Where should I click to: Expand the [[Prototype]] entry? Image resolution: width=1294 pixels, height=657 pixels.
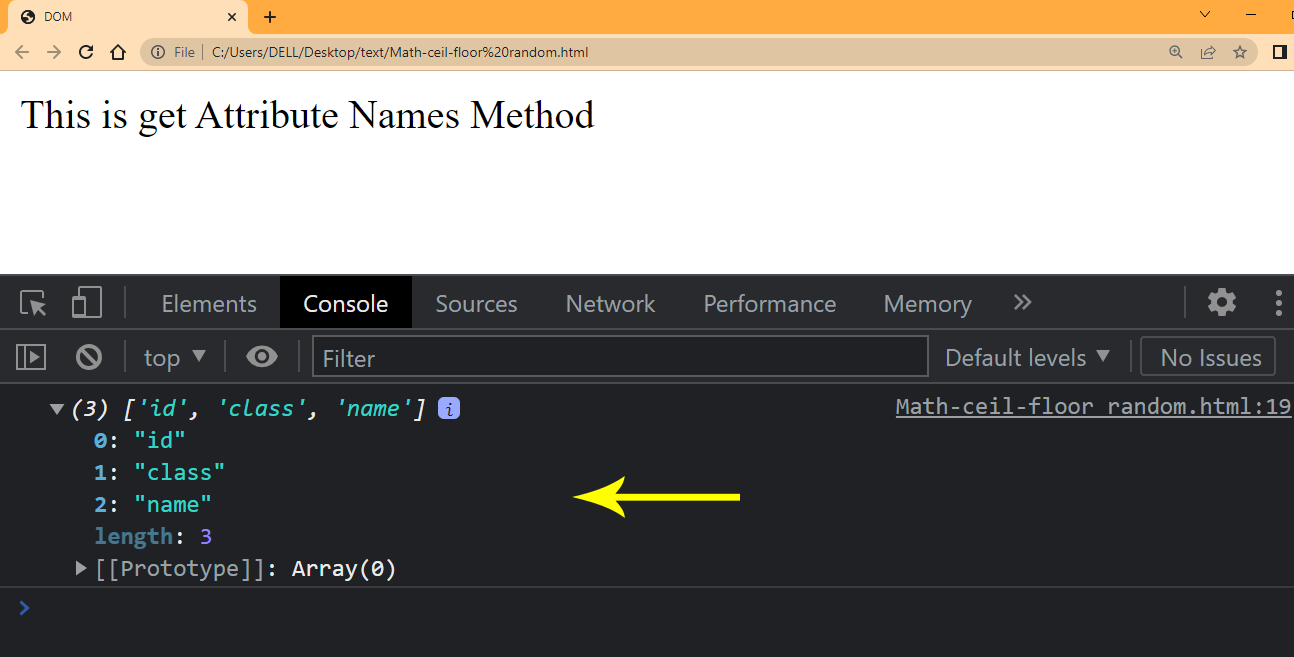(x=82, y=569)
